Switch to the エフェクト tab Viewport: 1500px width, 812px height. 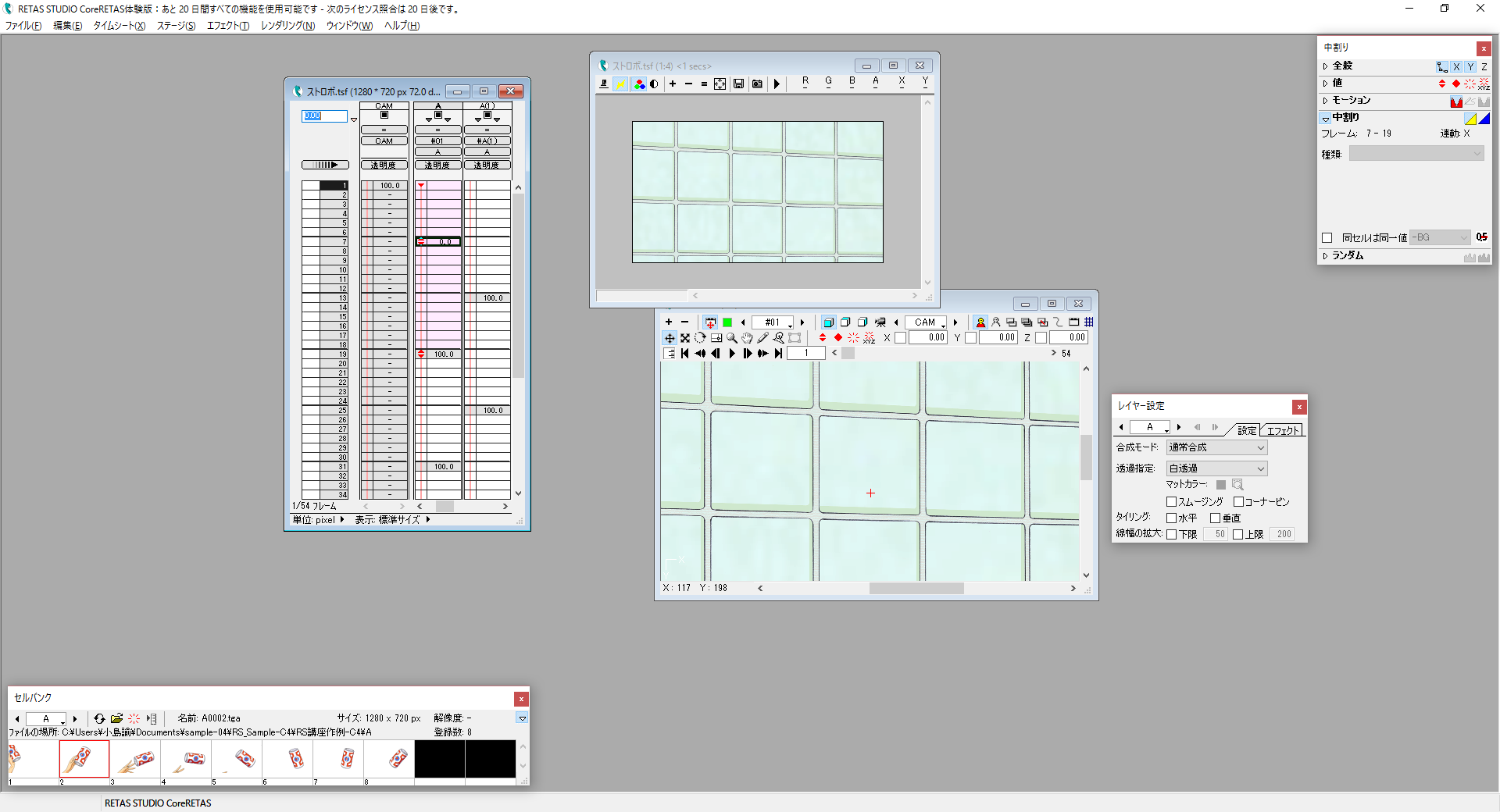(x=1282, y=430)
